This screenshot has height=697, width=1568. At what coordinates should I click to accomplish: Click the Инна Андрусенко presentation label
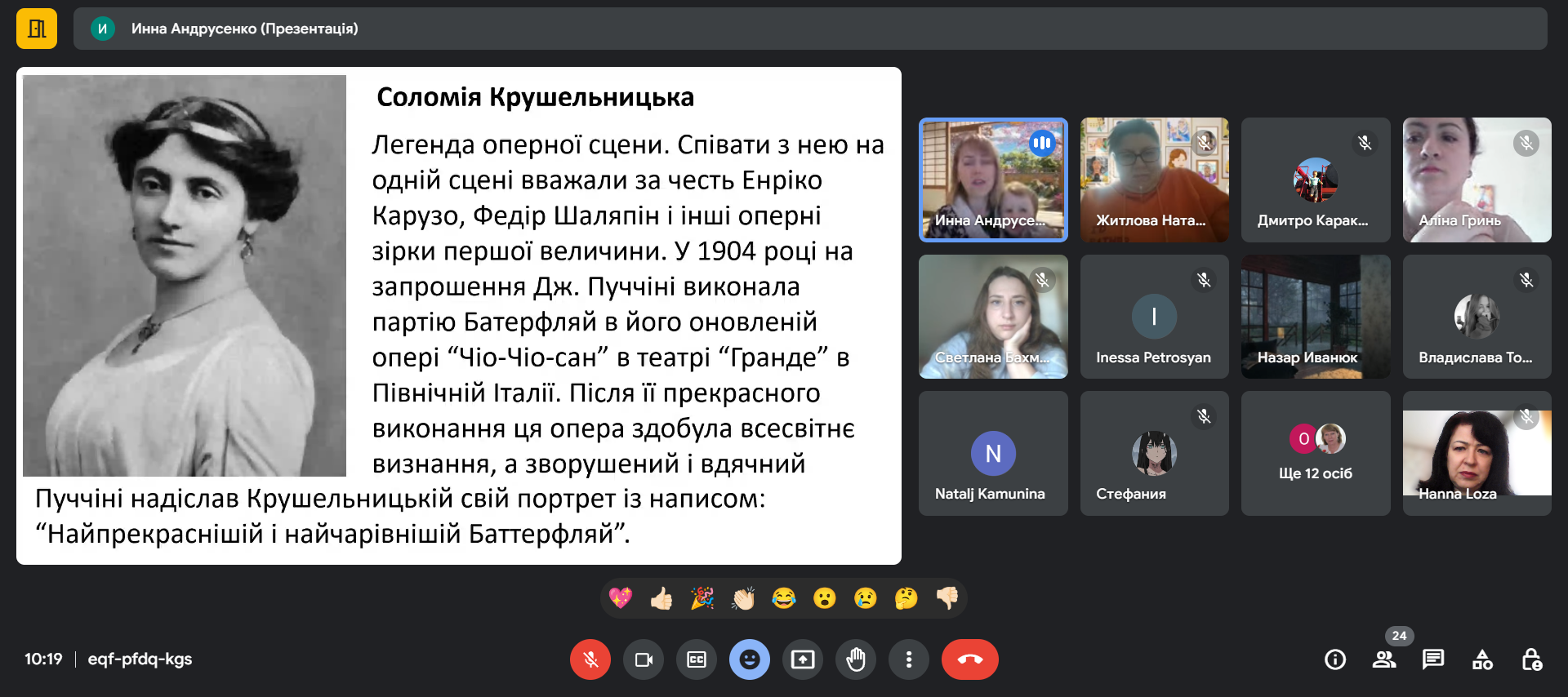point(244,29)
